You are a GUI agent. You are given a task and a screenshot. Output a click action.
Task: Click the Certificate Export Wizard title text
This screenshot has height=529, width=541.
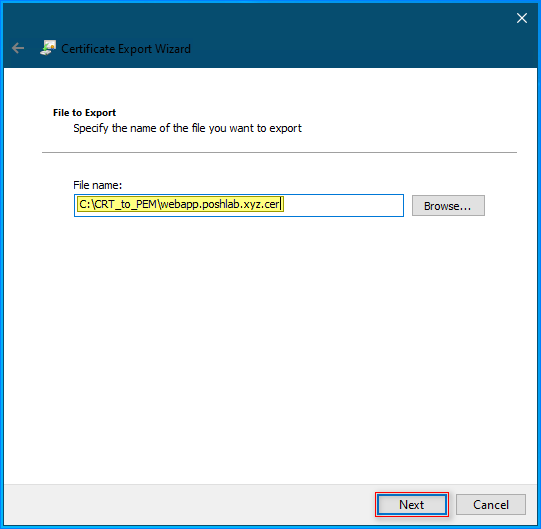coord(126,49)
